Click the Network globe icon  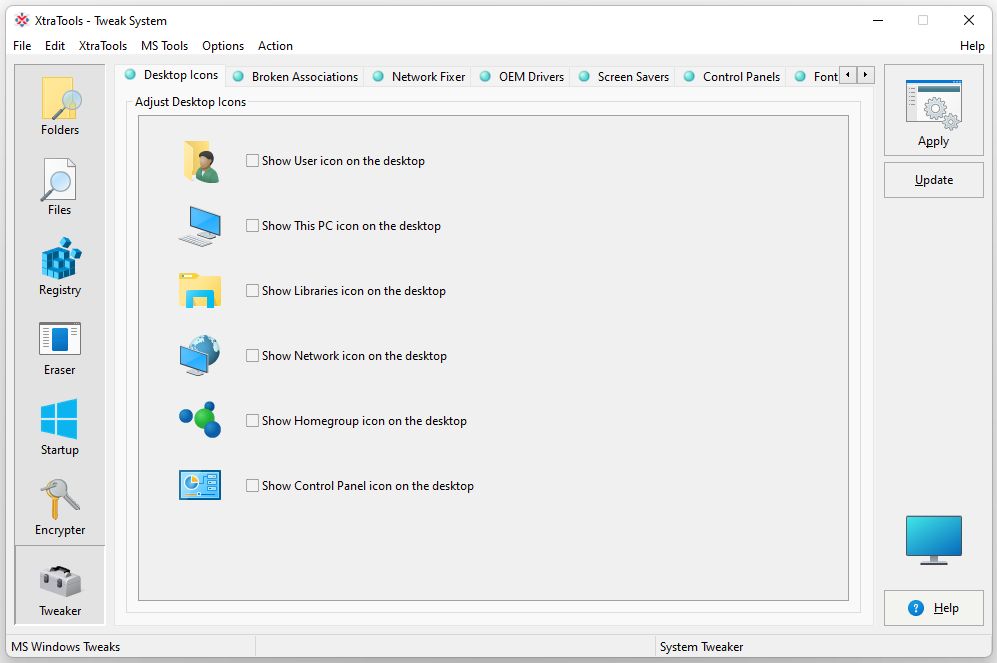coord(200,355)
